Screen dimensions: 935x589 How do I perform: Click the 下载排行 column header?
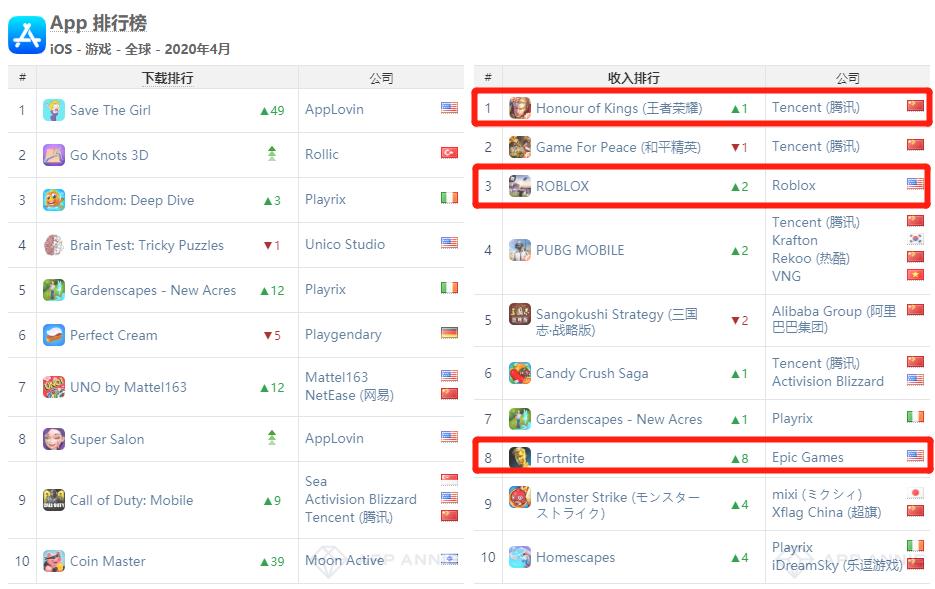click(167, 77)
